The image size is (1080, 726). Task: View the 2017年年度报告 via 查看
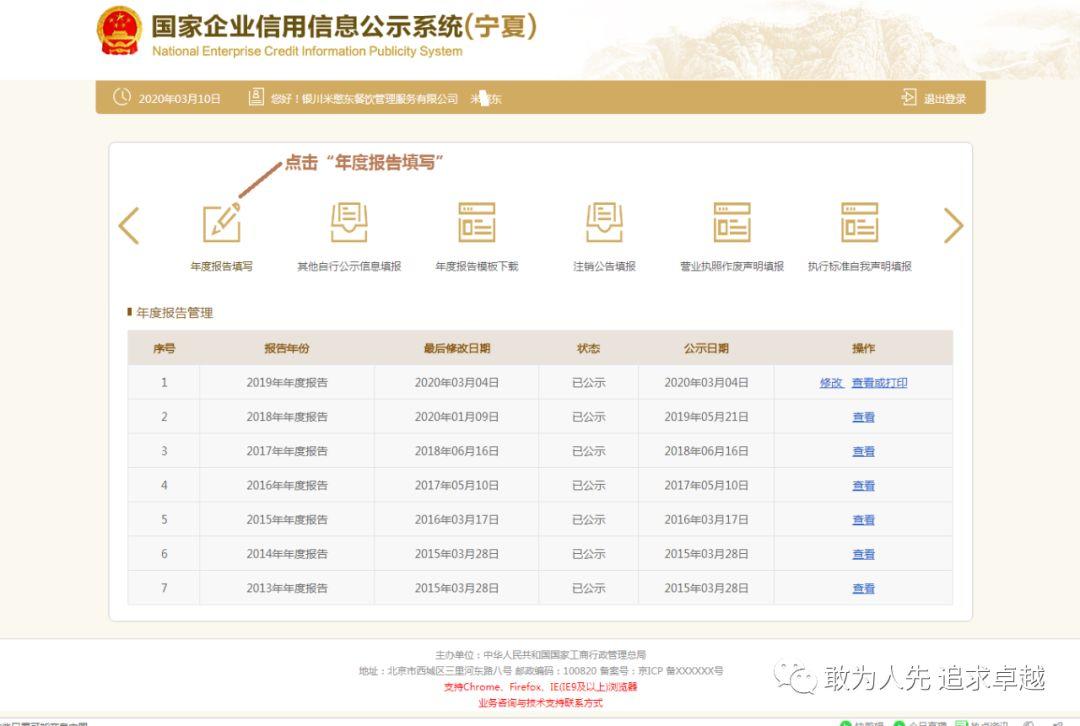(x=863, y=452)
